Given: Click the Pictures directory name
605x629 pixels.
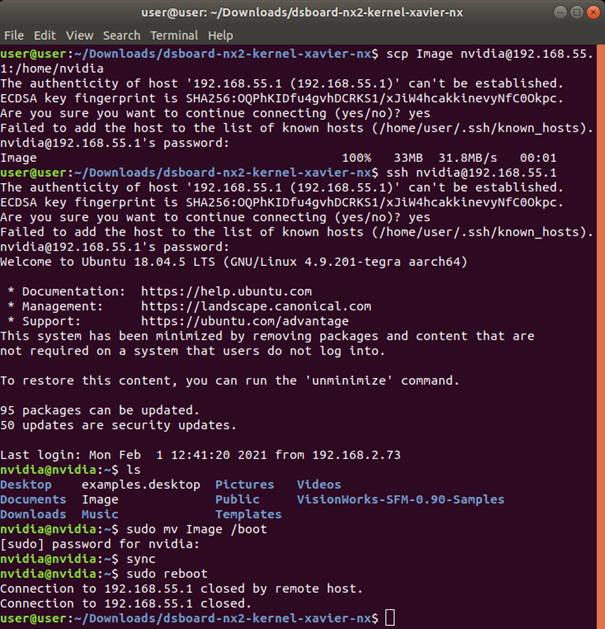Looking at the screenshot, I should pyautogui.click(x=245, y=484).
